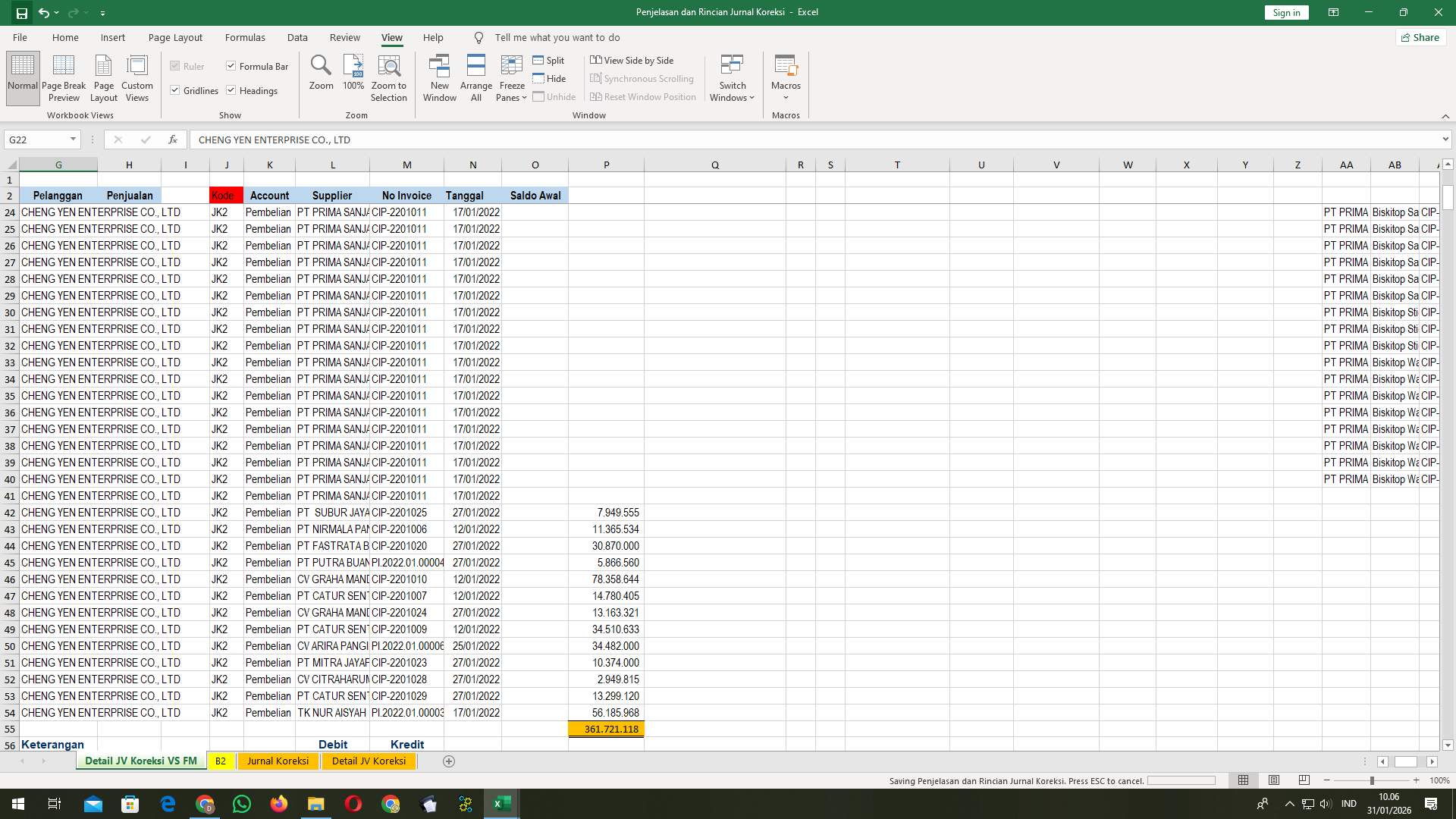Disable the Formula Bar display
This screenshot has width=1456, height=819.
pyautogui.click(x=231, y=66)
